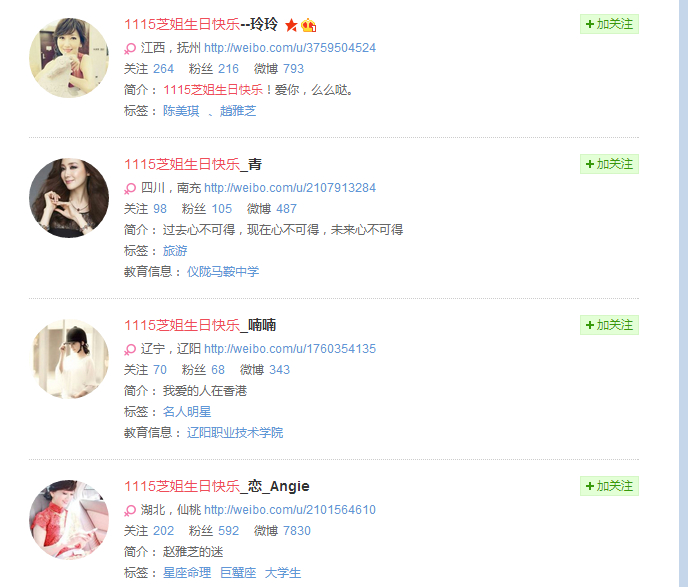Open profile avatar of user 恋_Angie

(x=69, y=520)
